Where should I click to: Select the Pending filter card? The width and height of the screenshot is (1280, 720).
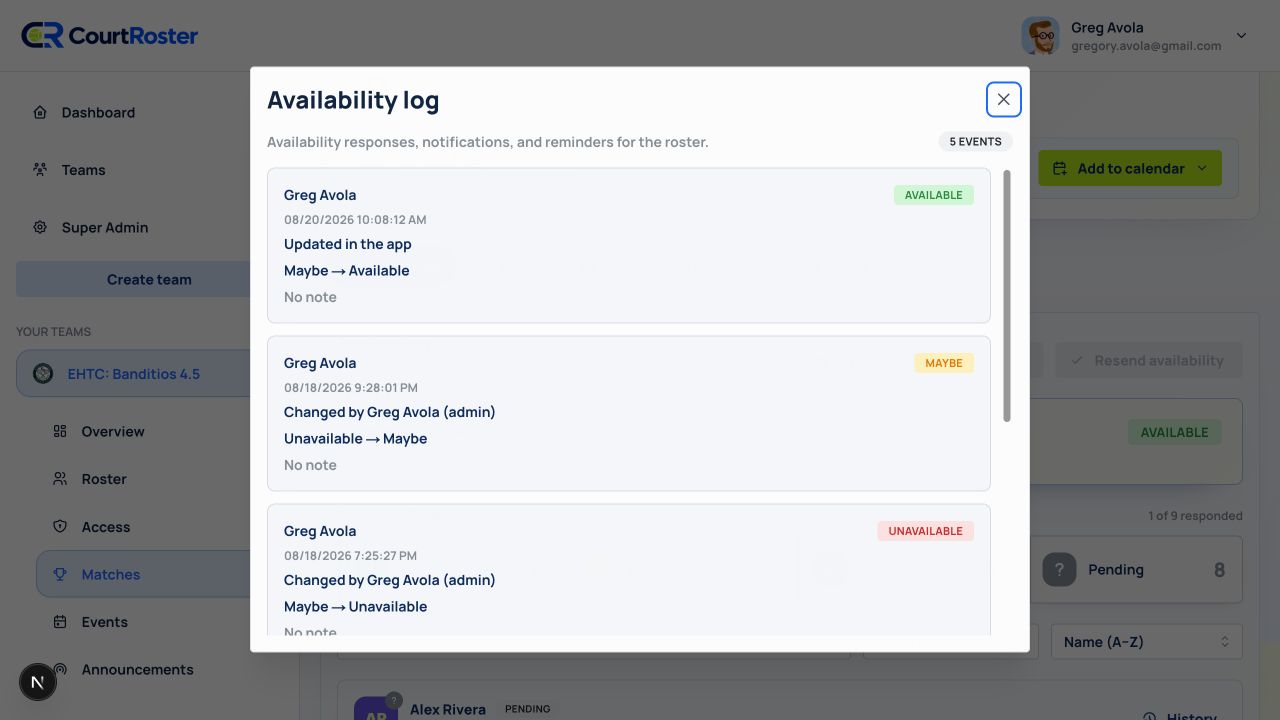(x=1136, y=570)
